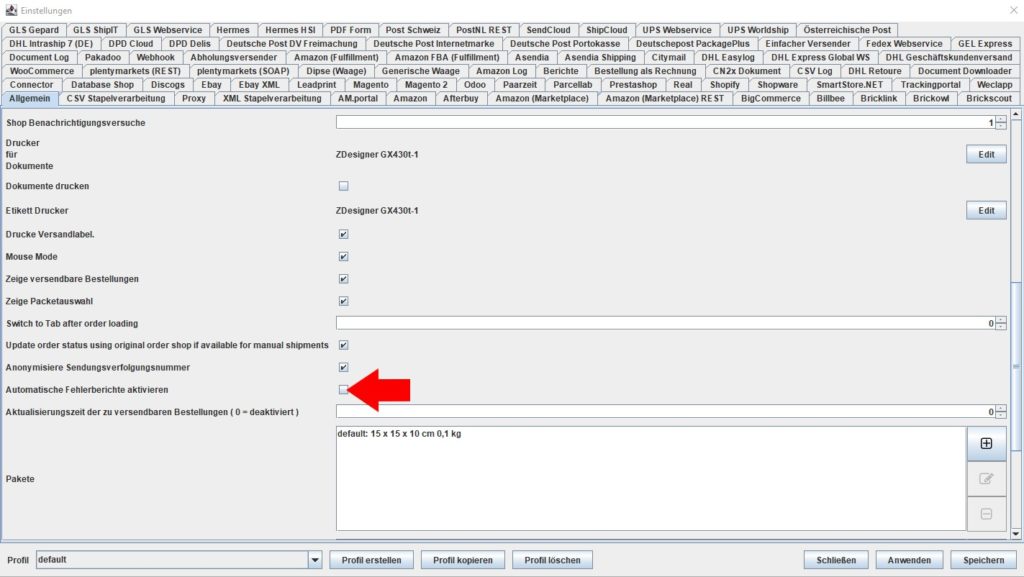Viewport: 1024px width, 577px height.
Task: Click scrollbar up arrow in settings panel
Action: point(1016,115)
